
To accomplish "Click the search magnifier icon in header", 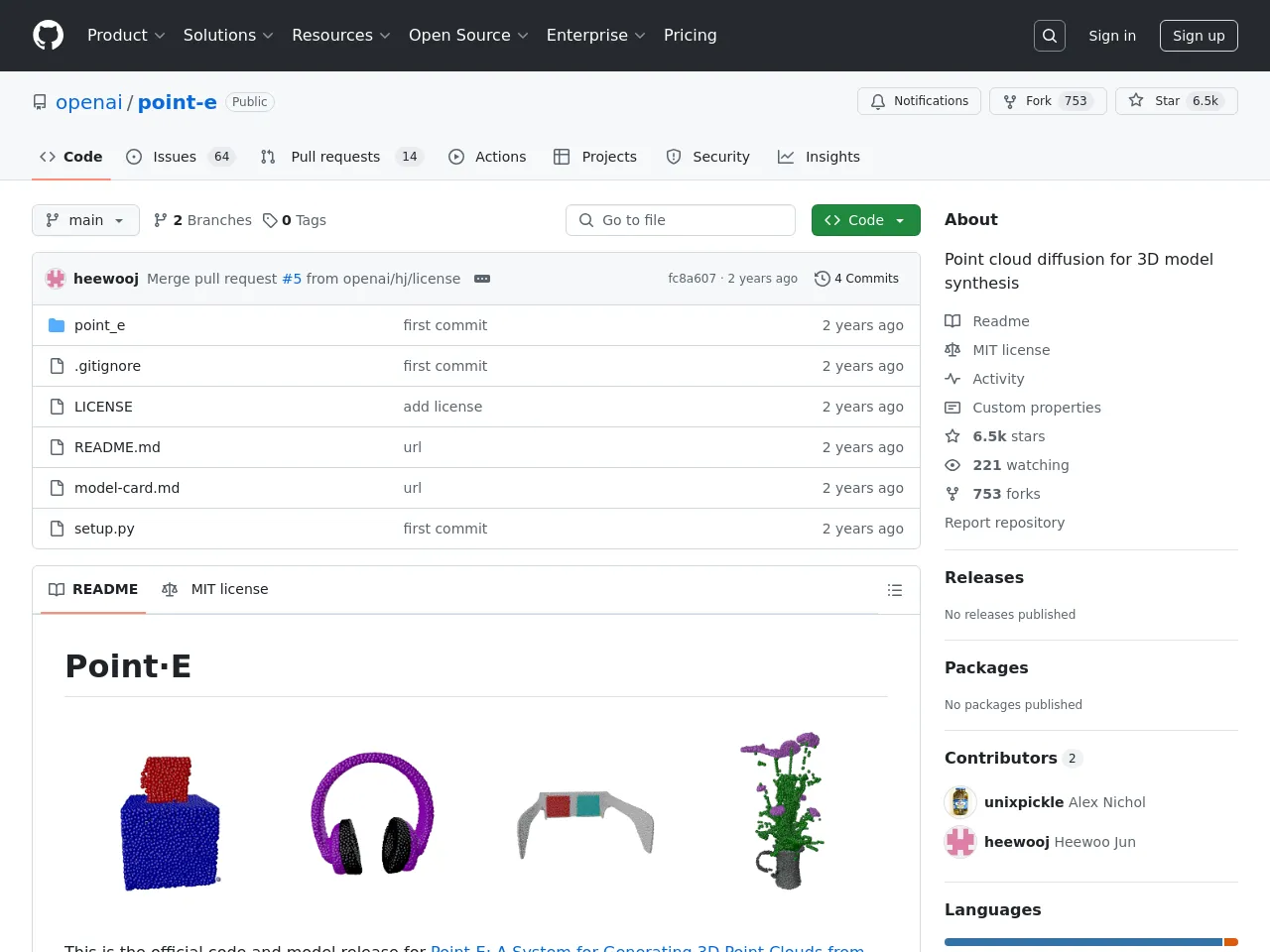I will pyautogui.click(x=1050, y=36).
